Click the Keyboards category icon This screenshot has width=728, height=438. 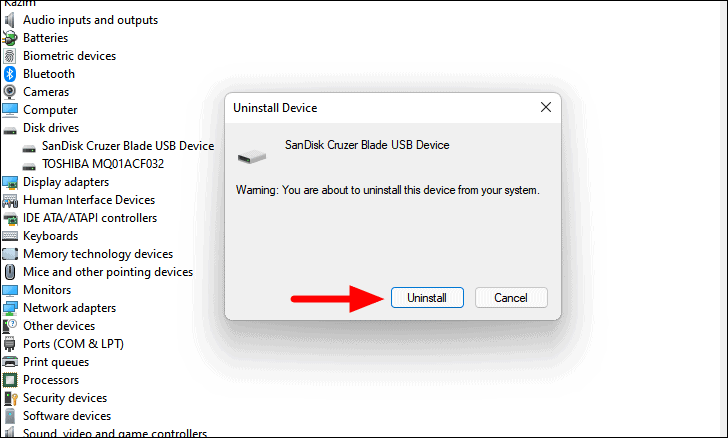[10, 236]
